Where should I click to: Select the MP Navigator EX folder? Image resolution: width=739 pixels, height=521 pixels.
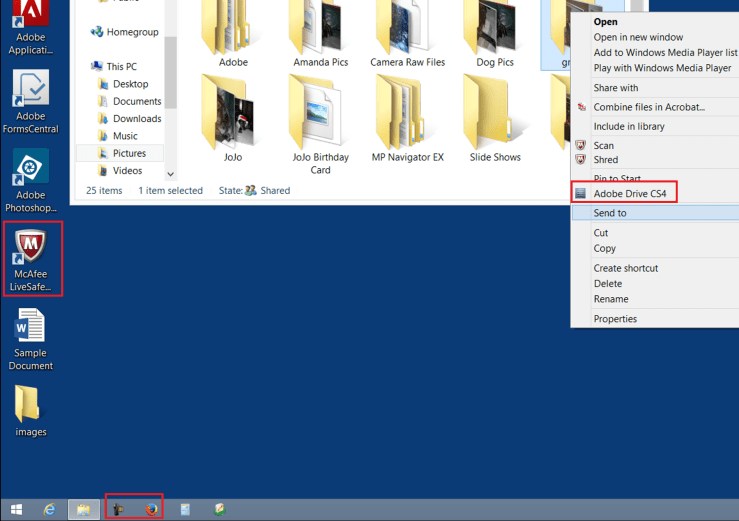click(x=408, y=119)
